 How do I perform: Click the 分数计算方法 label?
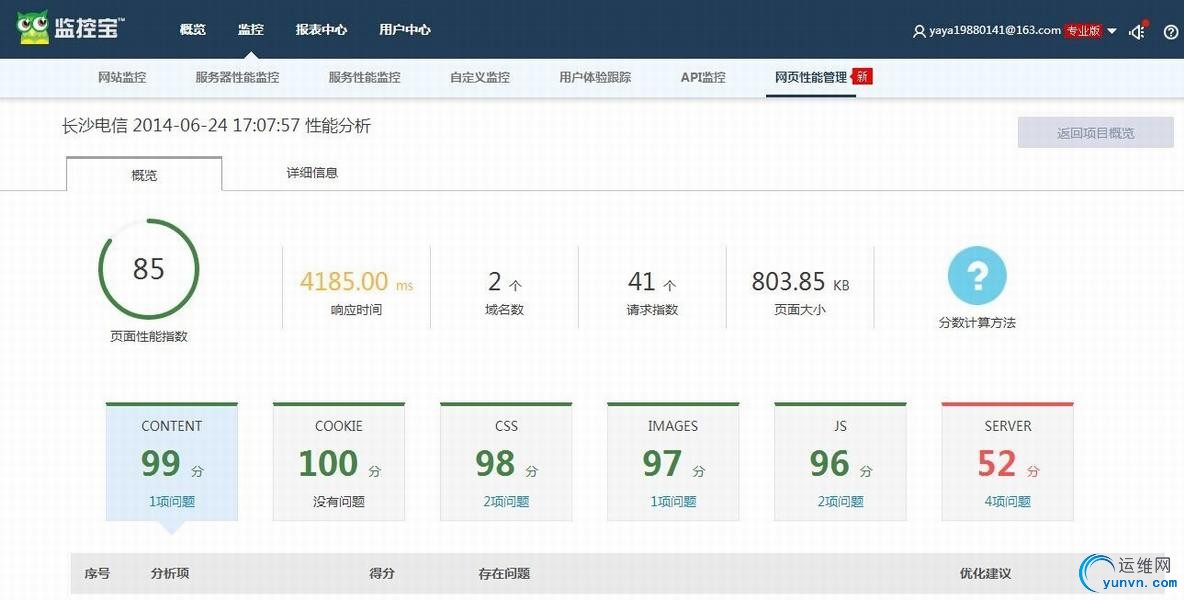click(x=977, y=322)
